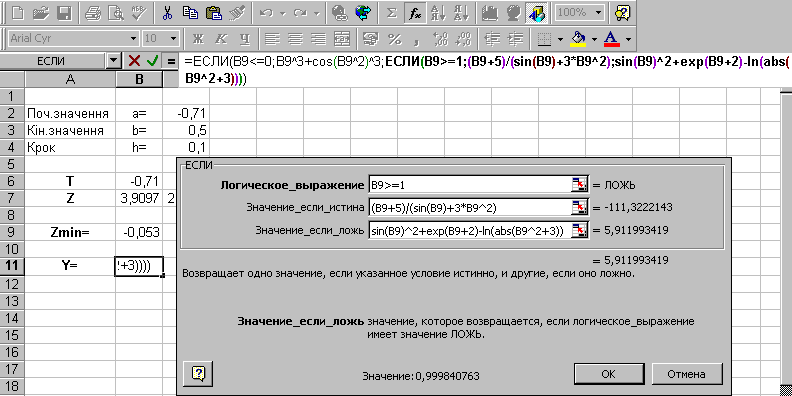Decrease decimal places

pos(464,38)
